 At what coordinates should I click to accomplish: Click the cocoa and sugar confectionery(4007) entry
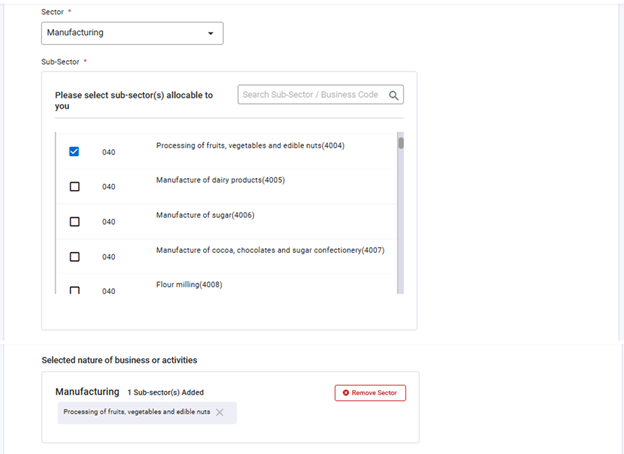pos(270,250)
